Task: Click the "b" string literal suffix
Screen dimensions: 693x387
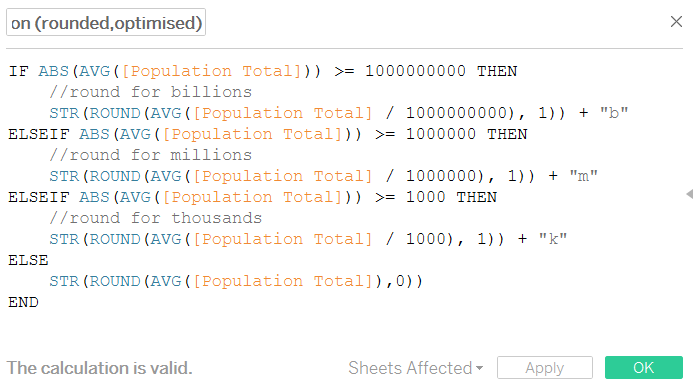Action: click(x=614, y=113)
